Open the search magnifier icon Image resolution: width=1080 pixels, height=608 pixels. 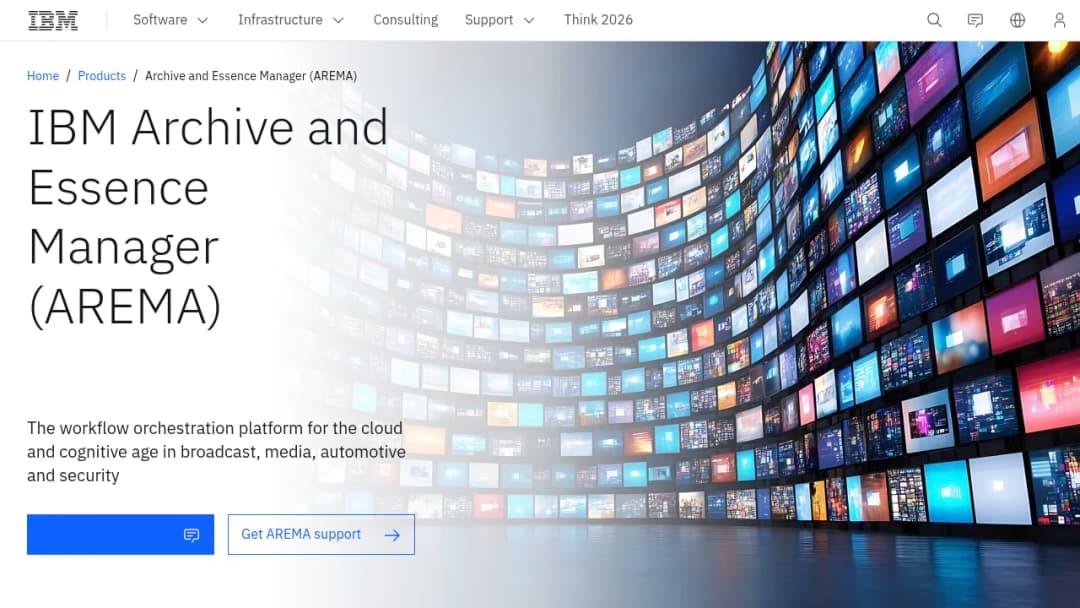coord(934,20)
